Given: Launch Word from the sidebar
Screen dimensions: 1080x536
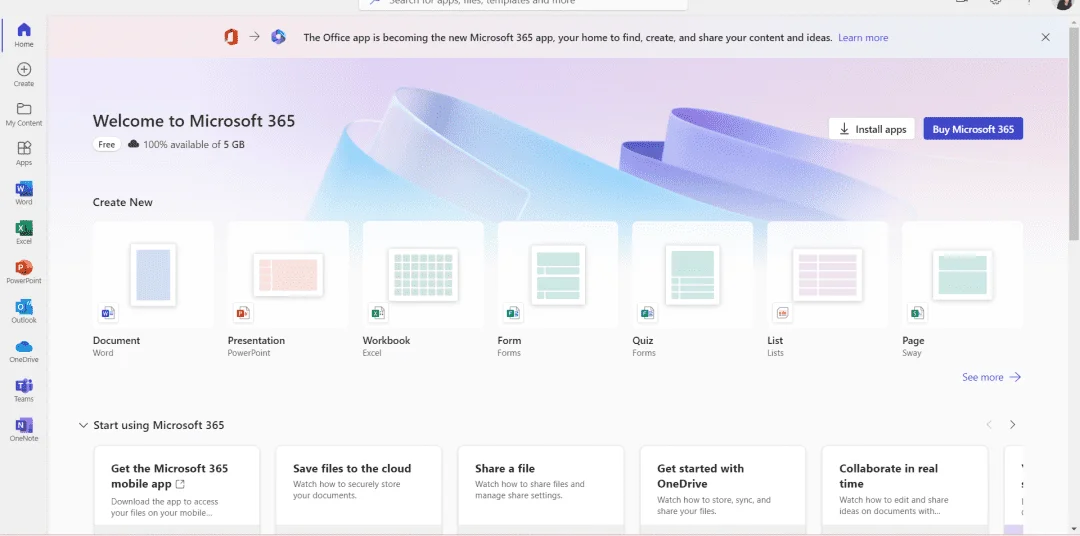Looking at the screenshot, I should point(23,193).
